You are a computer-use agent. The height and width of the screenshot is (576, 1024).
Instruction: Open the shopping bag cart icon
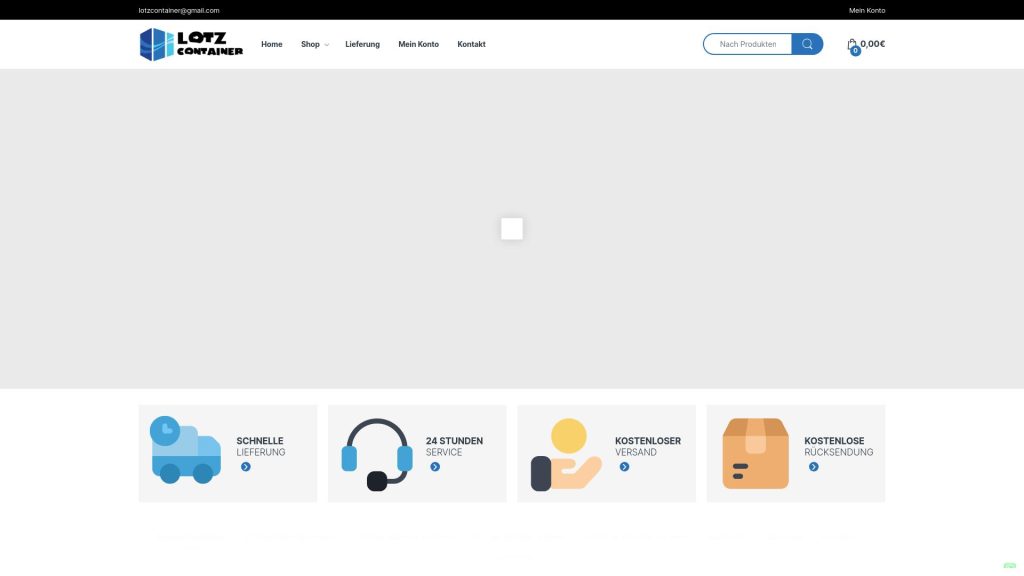(x=852, y=45)
